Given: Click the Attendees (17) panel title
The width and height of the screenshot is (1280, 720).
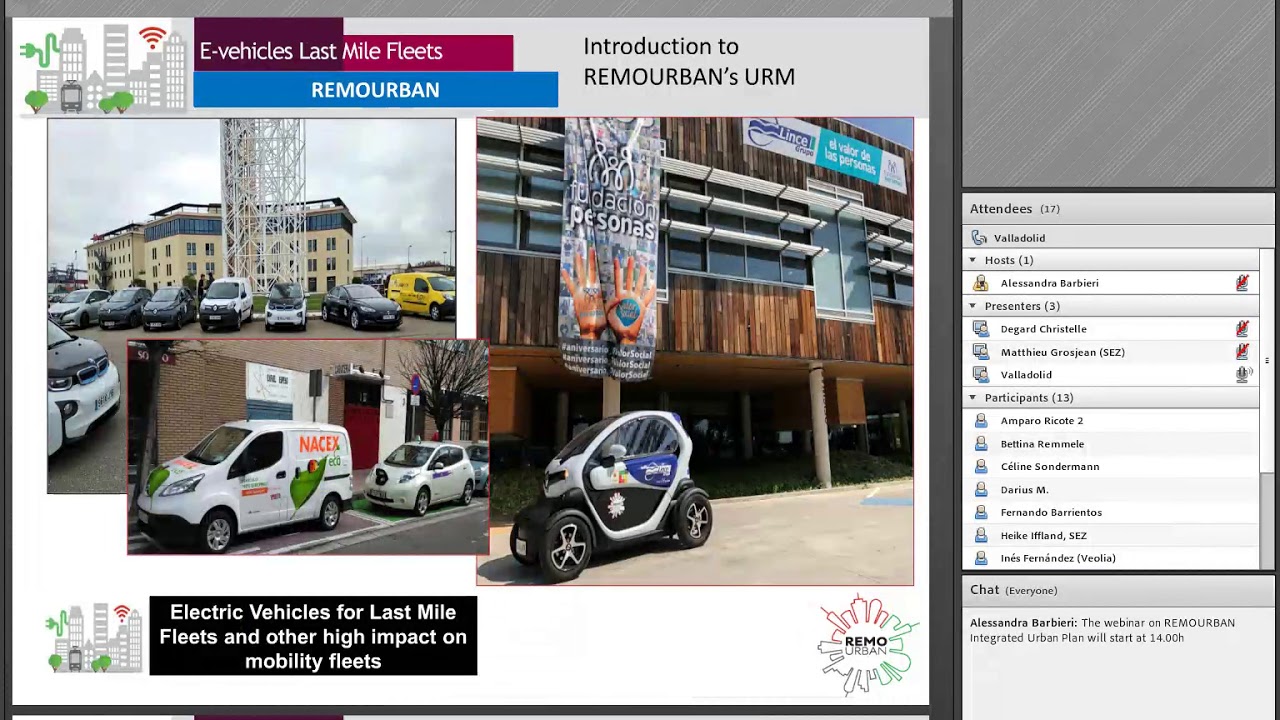Looking at the screenshot, I should 1014,209.
